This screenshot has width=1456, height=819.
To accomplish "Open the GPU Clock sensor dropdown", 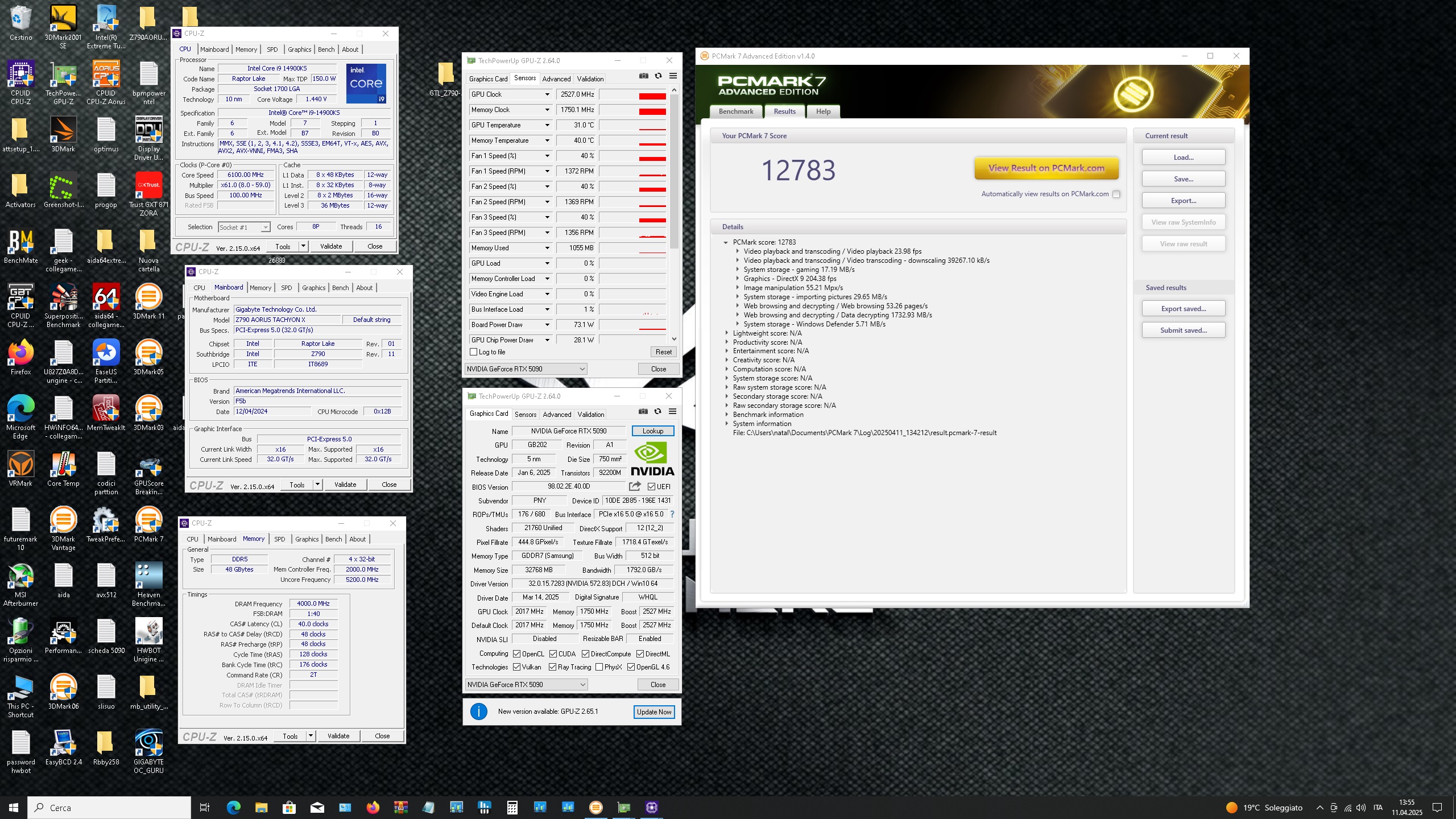I will [x=547, y=94].
